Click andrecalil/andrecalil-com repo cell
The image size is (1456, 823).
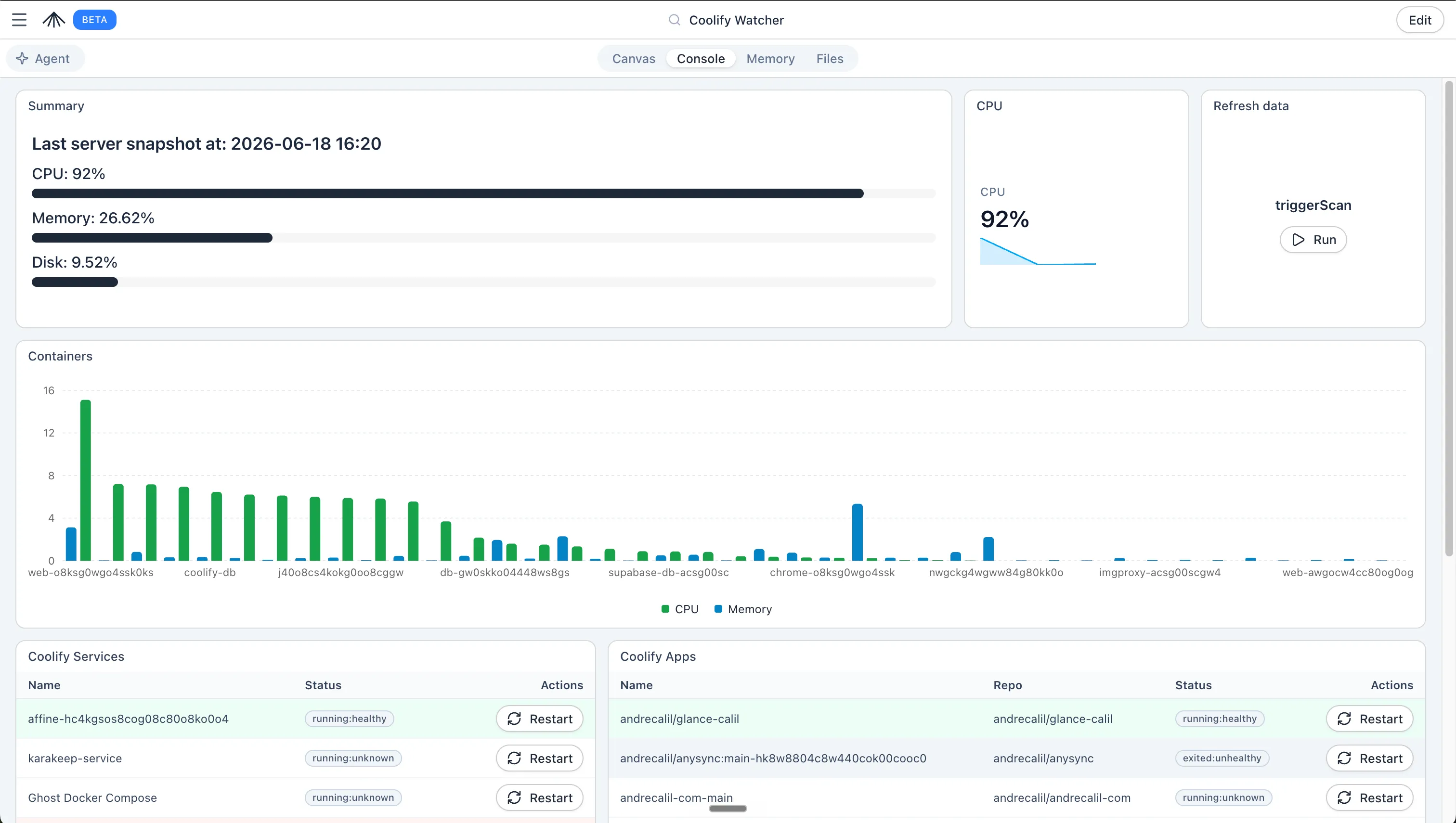(x=1062, y=797)
